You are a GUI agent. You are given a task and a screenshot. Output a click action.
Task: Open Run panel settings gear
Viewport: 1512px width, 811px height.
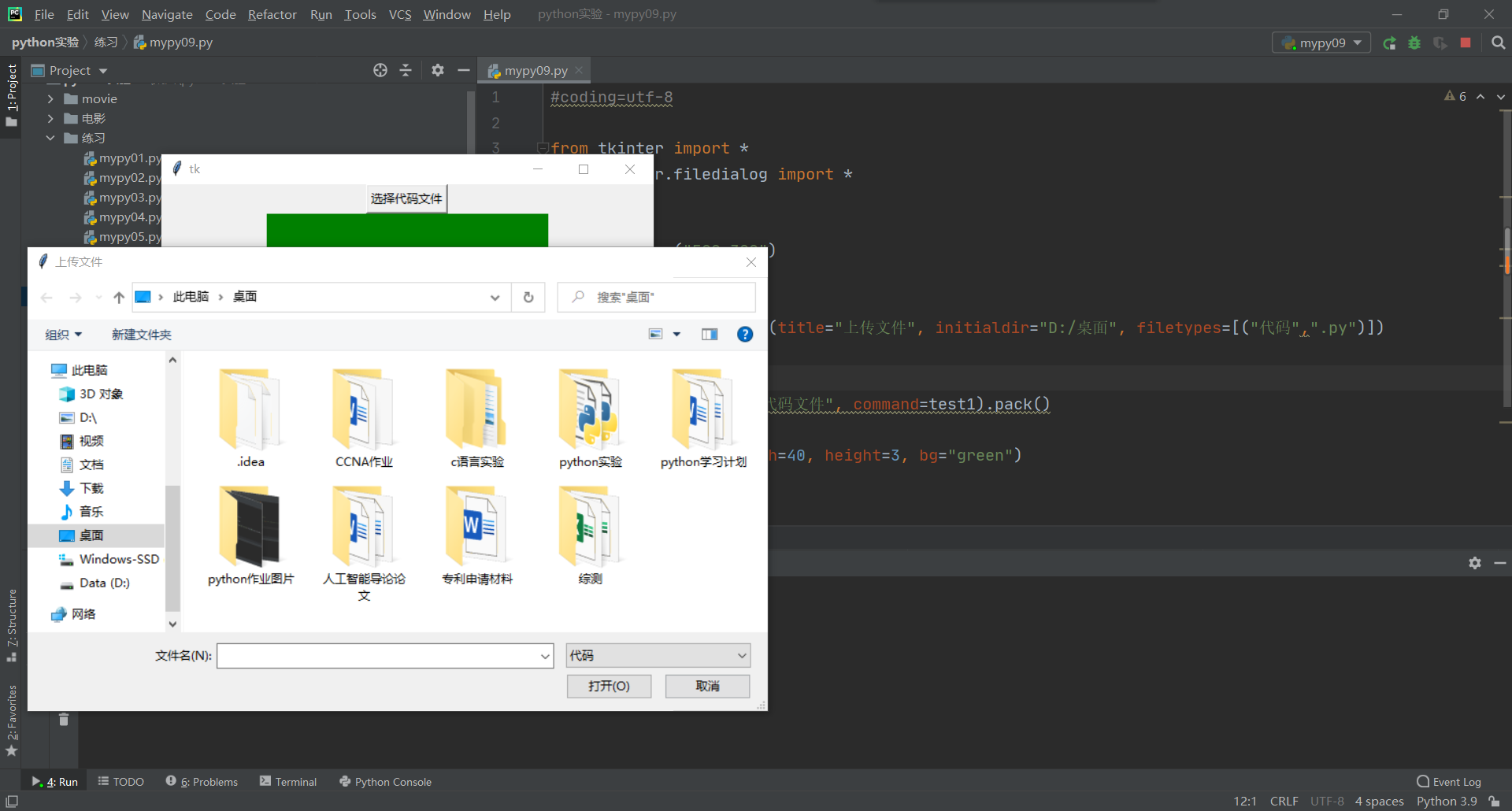[1475, 563]
